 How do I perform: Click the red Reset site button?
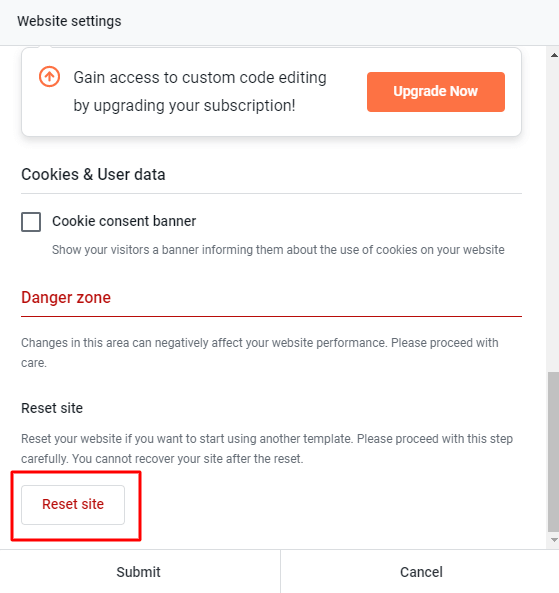pos(73,505)
